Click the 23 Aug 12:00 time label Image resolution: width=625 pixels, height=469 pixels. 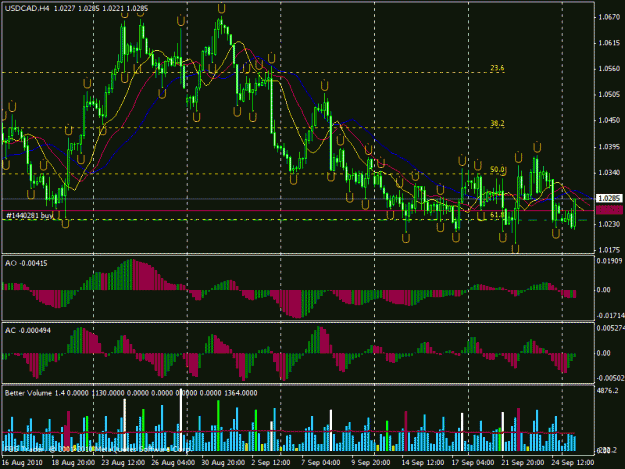123,463
